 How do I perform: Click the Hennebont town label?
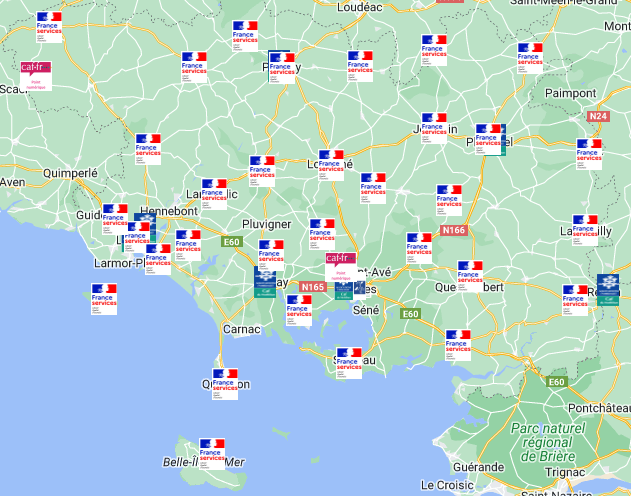point(169,211)
